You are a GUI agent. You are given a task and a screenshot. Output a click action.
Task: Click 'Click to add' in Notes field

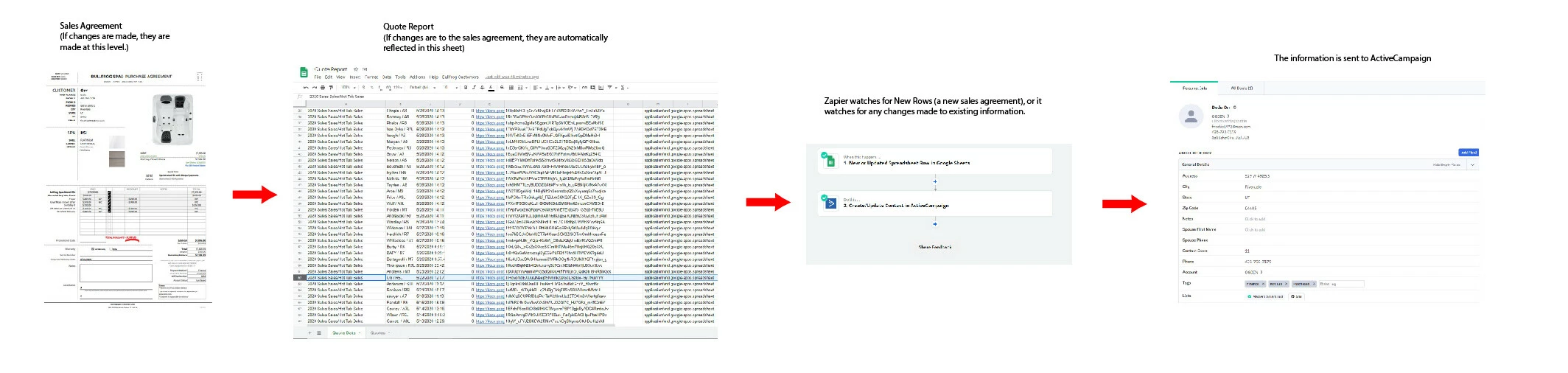tap(1255, 219)
